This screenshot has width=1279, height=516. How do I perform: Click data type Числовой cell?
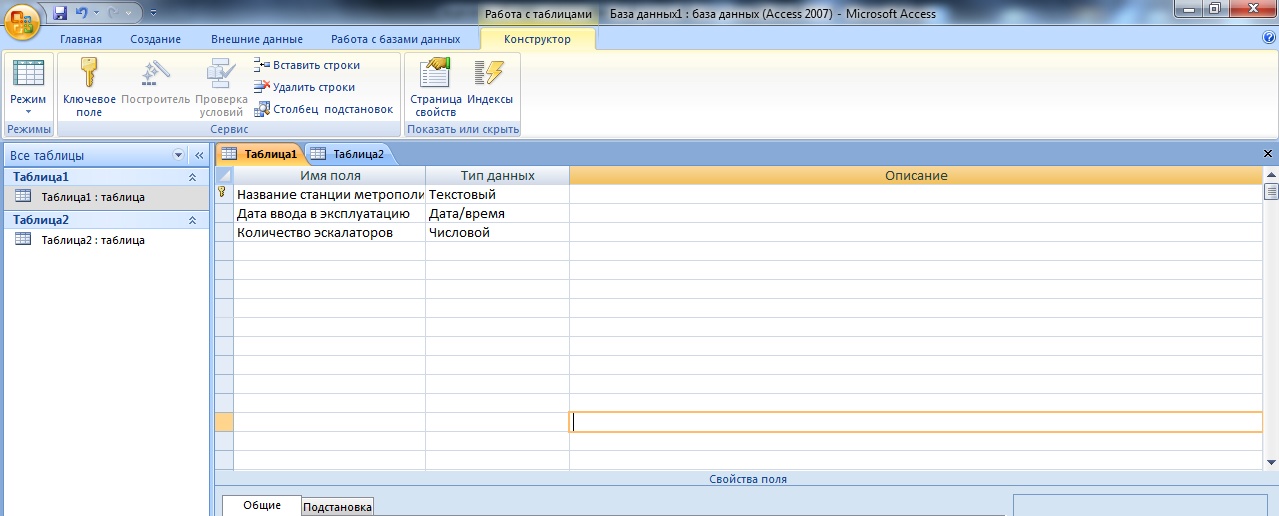pos(497,232)
